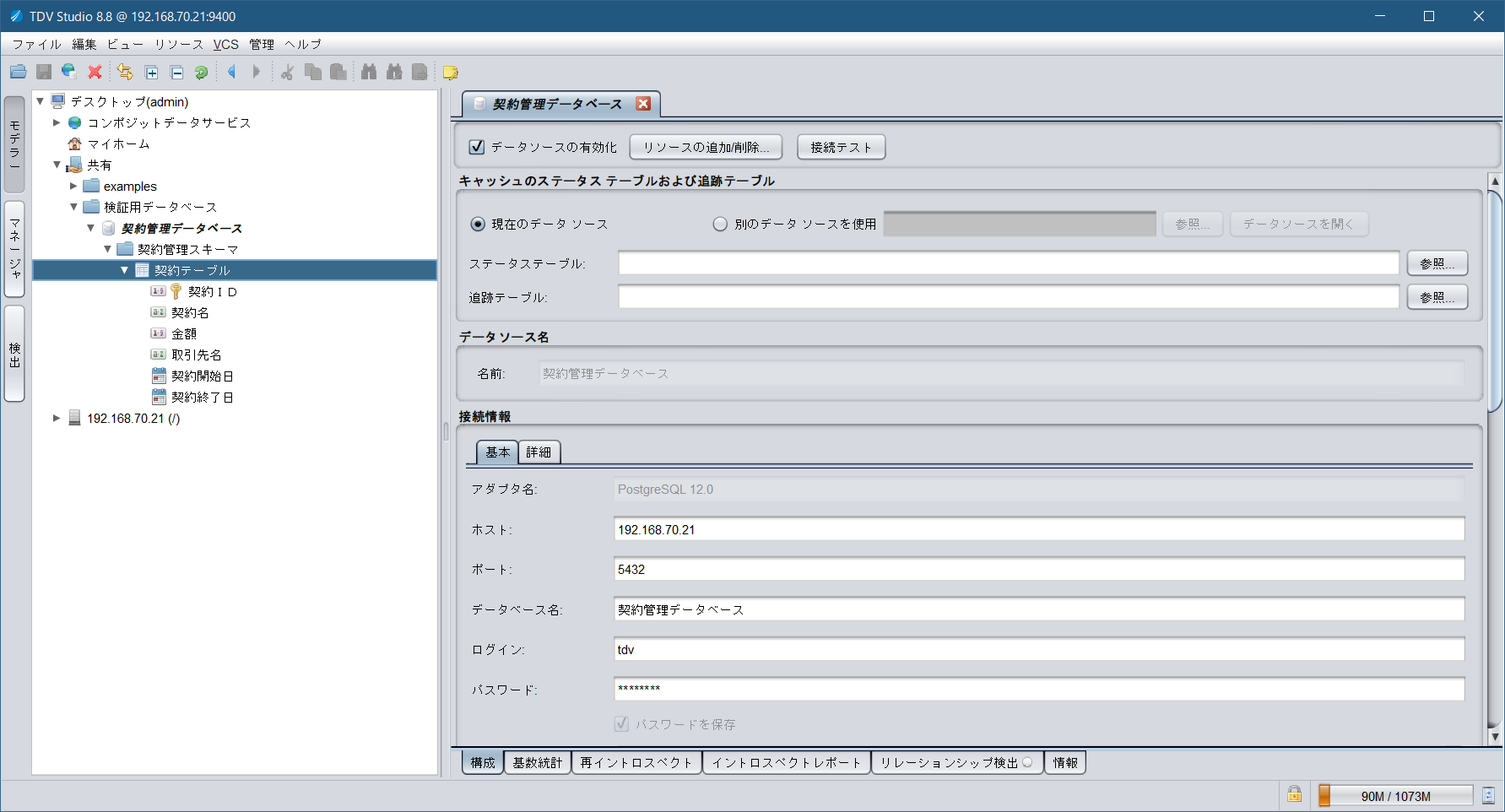
Task: Open the ファイル menu
Action: (36, 44)
